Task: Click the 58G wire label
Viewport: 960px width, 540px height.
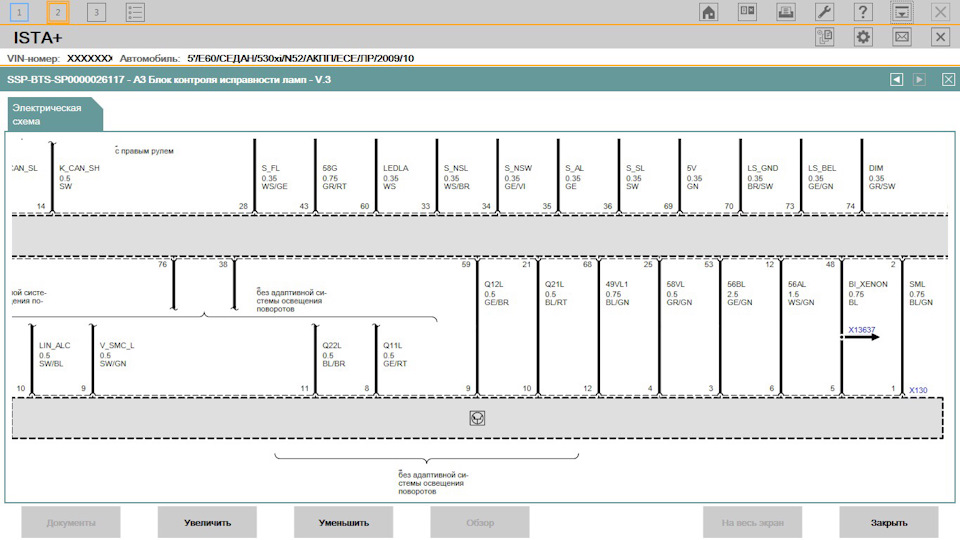Action: [x=330, y=168]
